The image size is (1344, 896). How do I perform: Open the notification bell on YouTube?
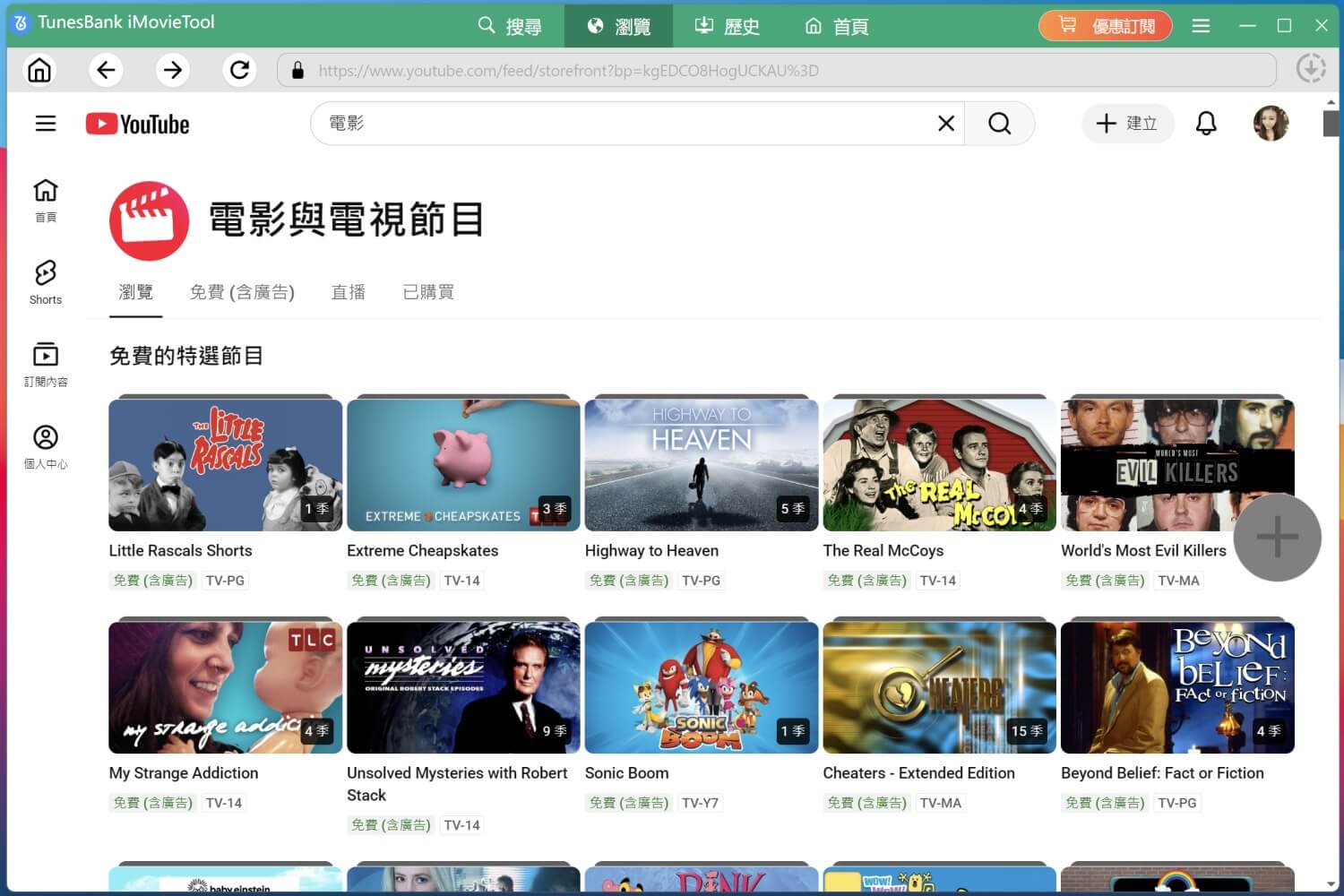pyautogui.click(x=1206, y=123)
